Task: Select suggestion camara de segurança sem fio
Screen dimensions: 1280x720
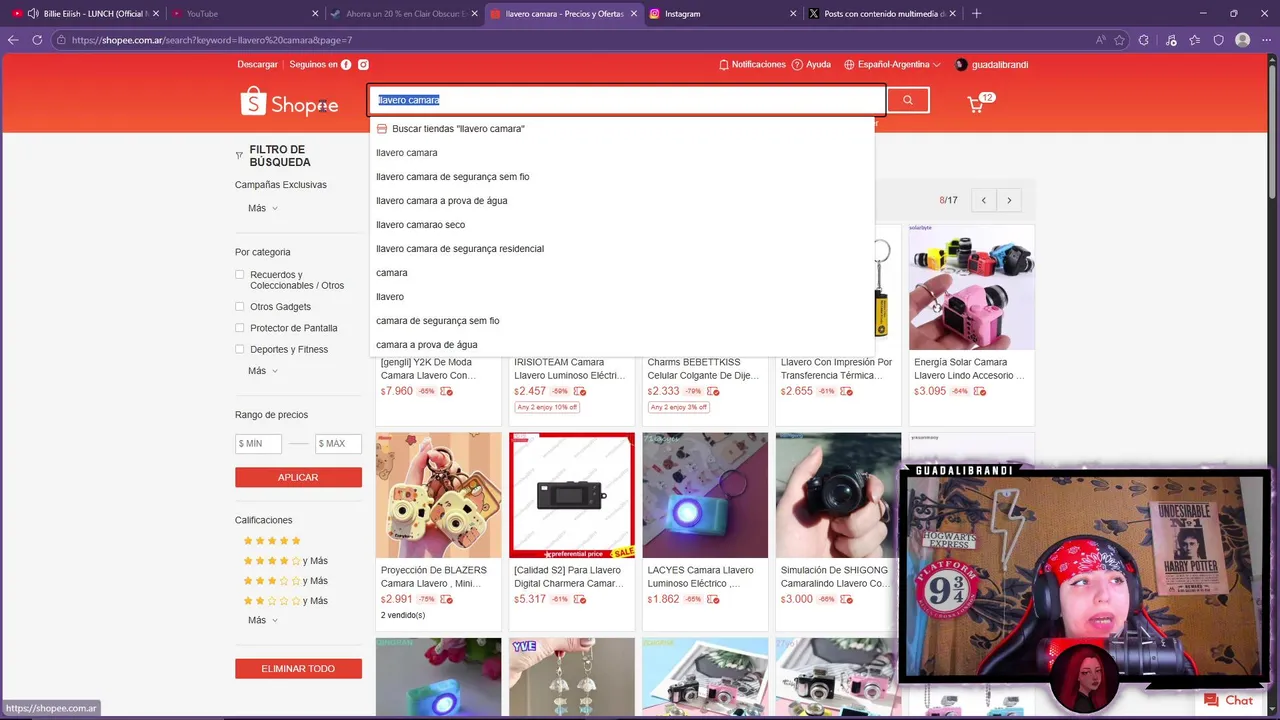Action: coord(622,321)
